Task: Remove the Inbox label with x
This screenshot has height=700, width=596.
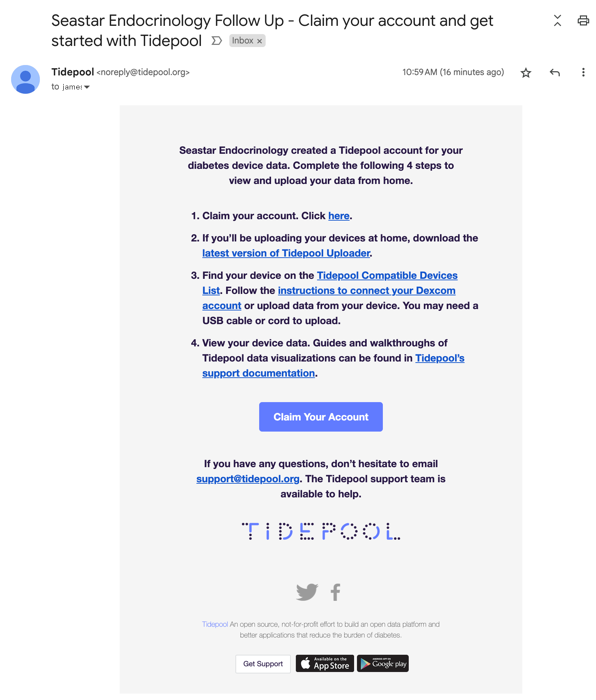Action: [259, 41]
